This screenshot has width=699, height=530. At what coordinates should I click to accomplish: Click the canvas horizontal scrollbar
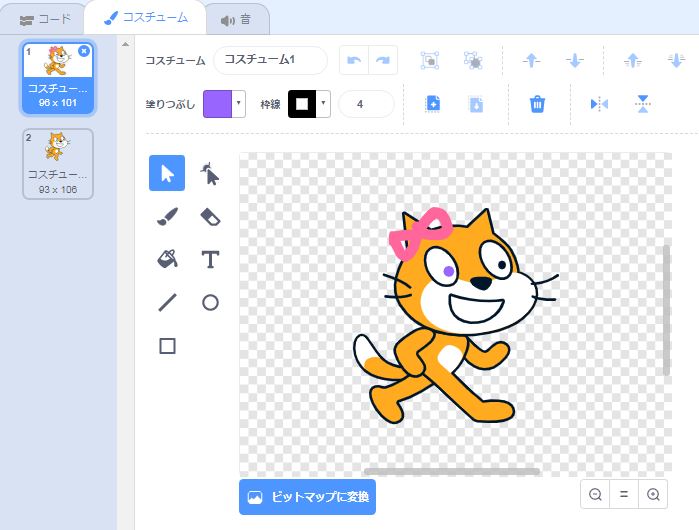point(452,471)
